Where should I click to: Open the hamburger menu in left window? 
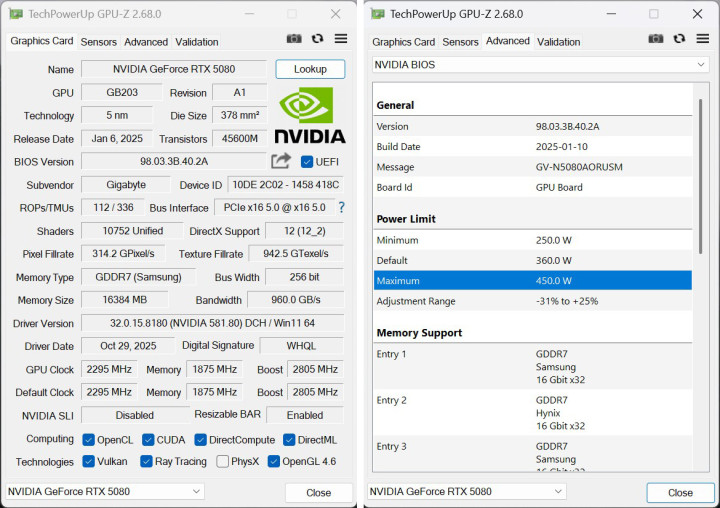[x=341, y=38]
